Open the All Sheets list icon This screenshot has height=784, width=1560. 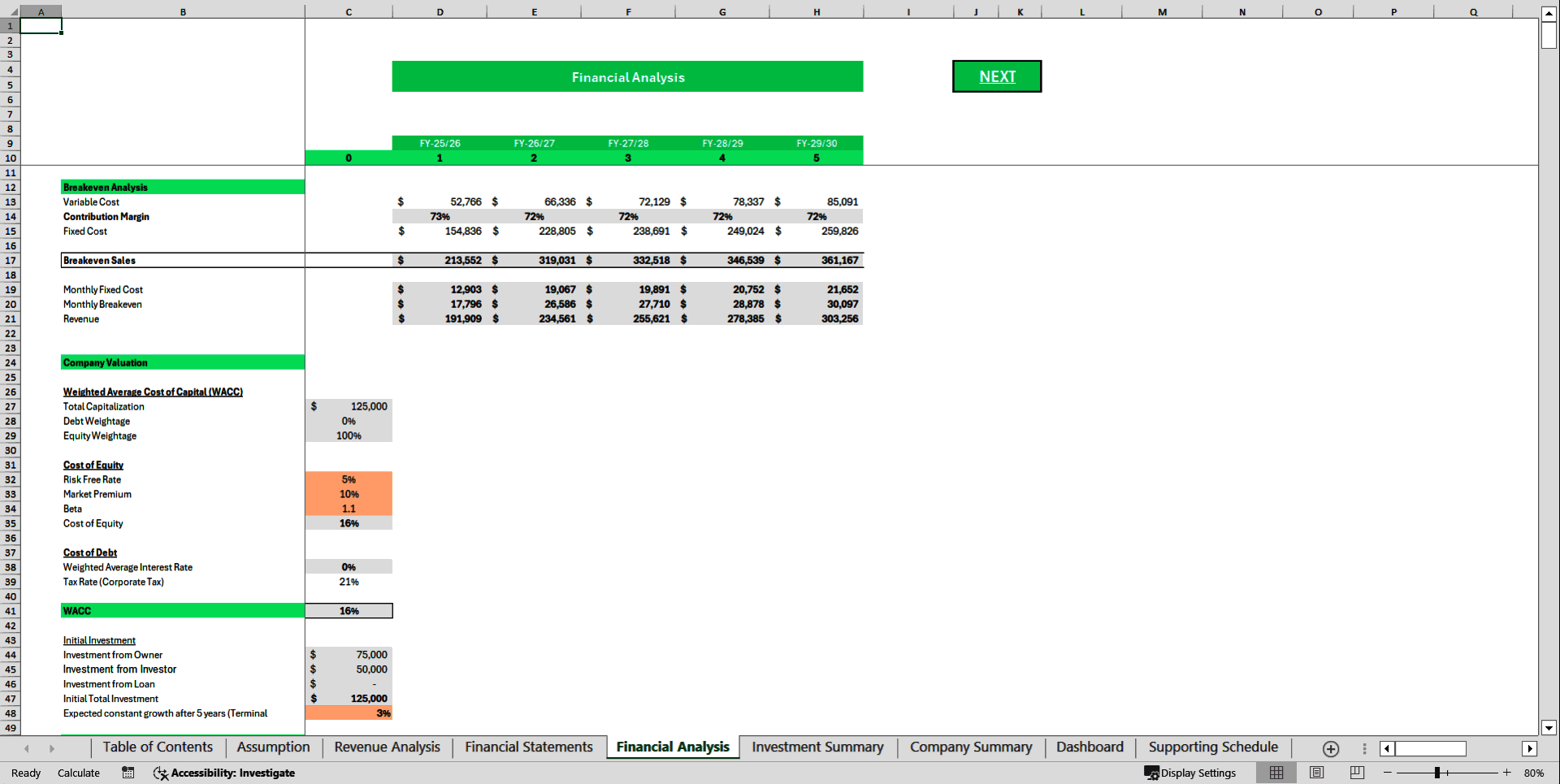click(x=1363, y=749)
